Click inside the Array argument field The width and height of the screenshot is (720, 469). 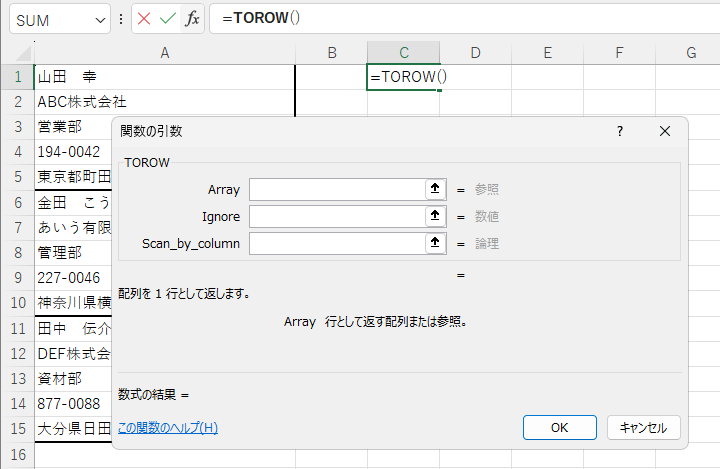click(x=338, y=189)
